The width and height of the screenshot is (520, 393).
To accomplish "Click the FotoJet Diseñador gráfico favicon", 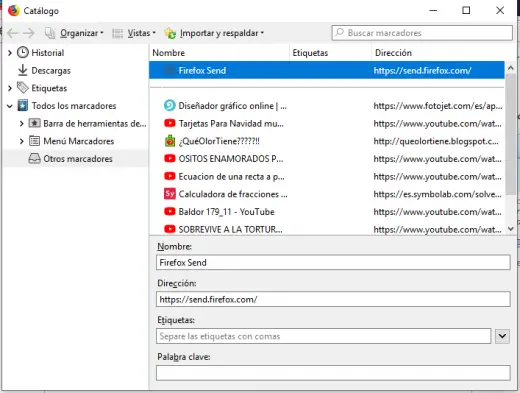I will pyautogui.click(x=170, y=106).
